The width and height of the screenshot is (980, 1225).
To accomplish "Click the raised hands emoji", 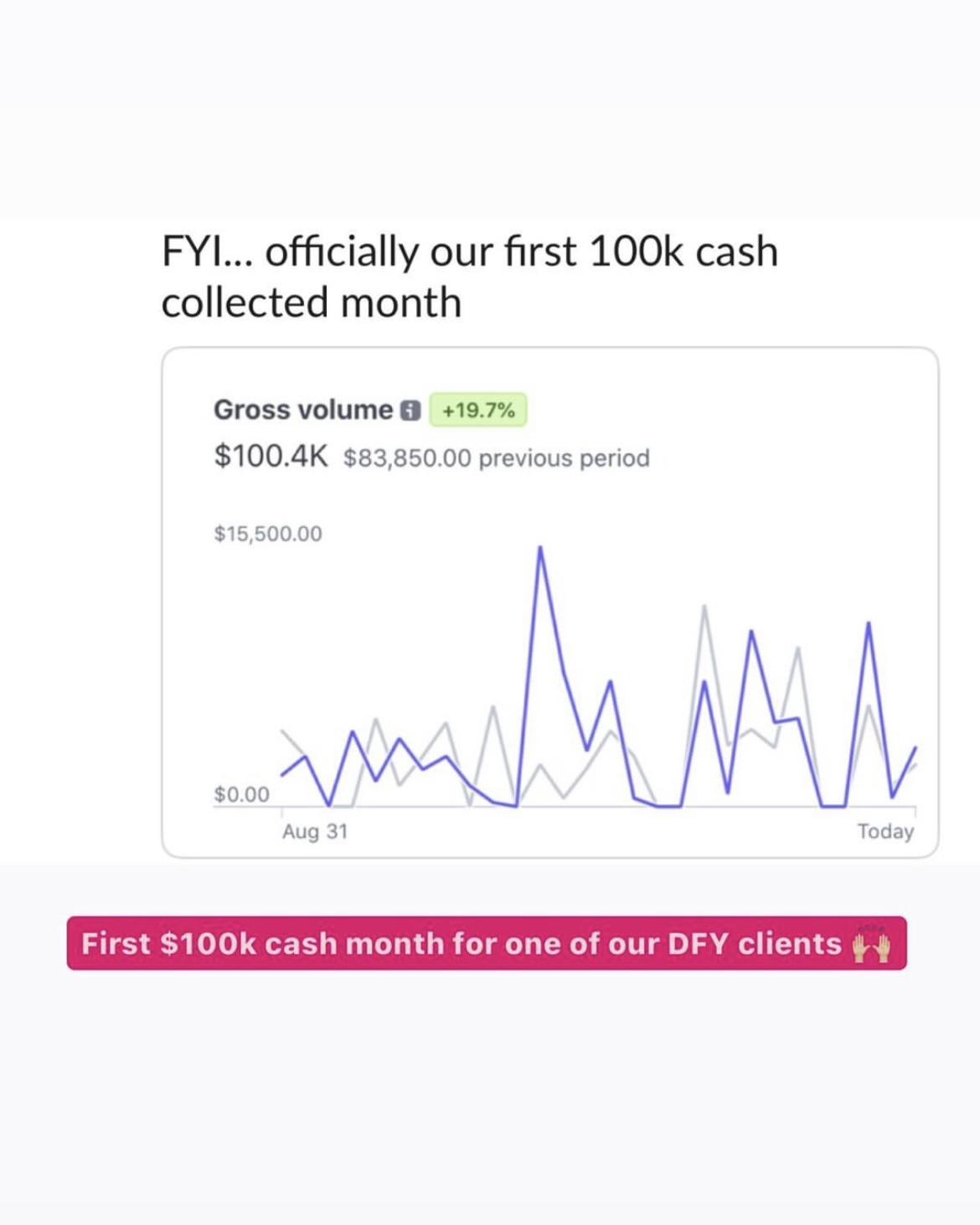I will coord(871,944).
